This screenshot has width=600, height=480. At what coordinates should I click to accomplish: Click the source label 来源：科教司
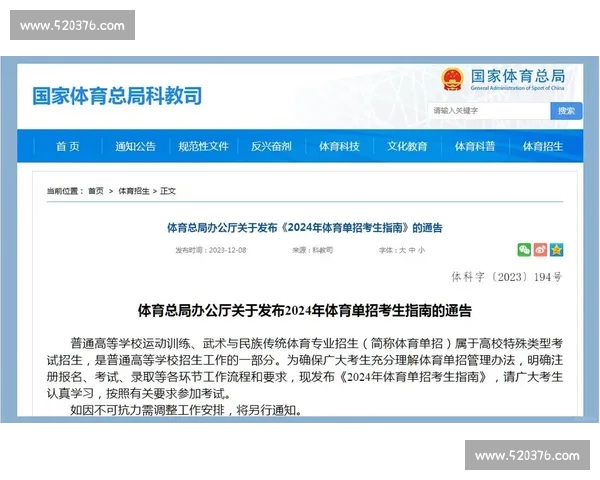pos(313,250)
